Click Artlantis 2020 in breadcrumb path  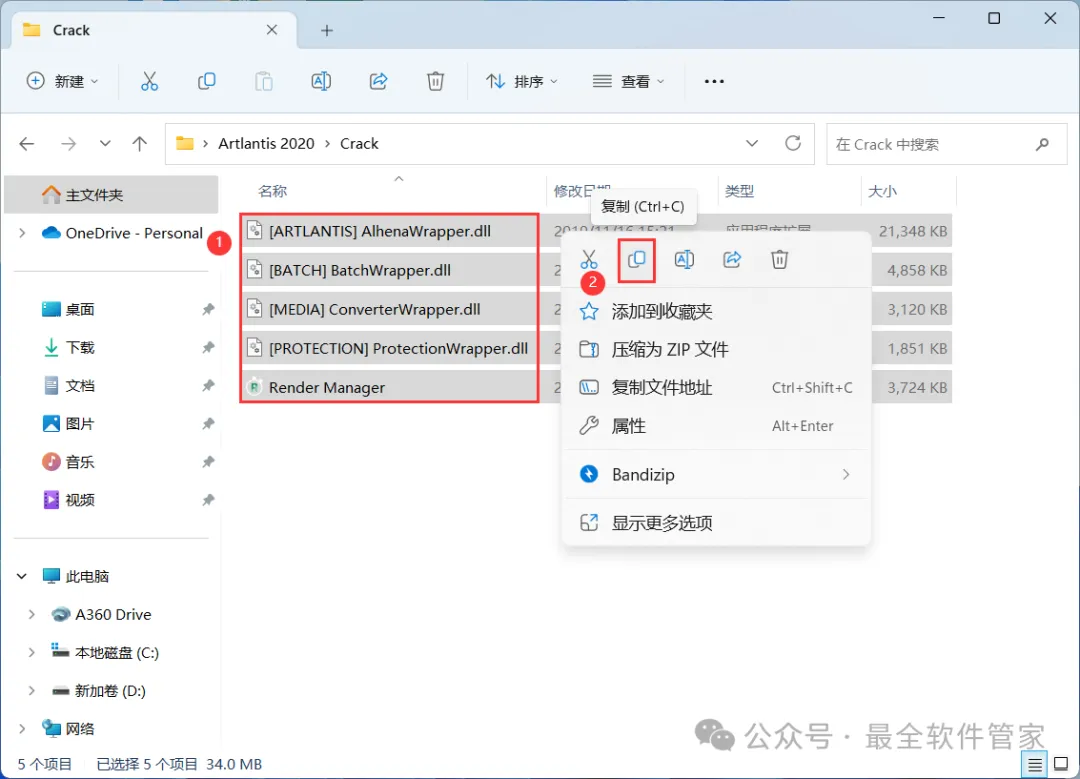tap(267, 144)
